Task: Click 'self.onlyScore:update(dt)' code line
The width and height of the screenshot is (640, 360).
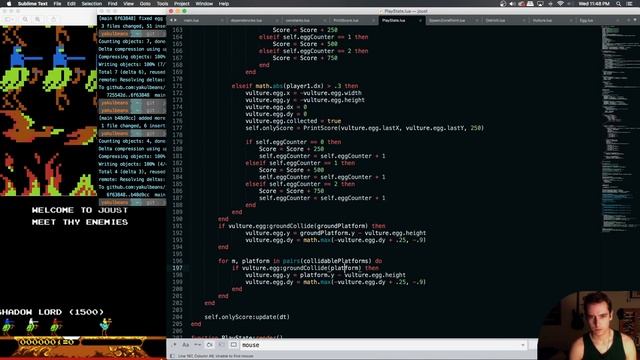Action: pos(247,317)
